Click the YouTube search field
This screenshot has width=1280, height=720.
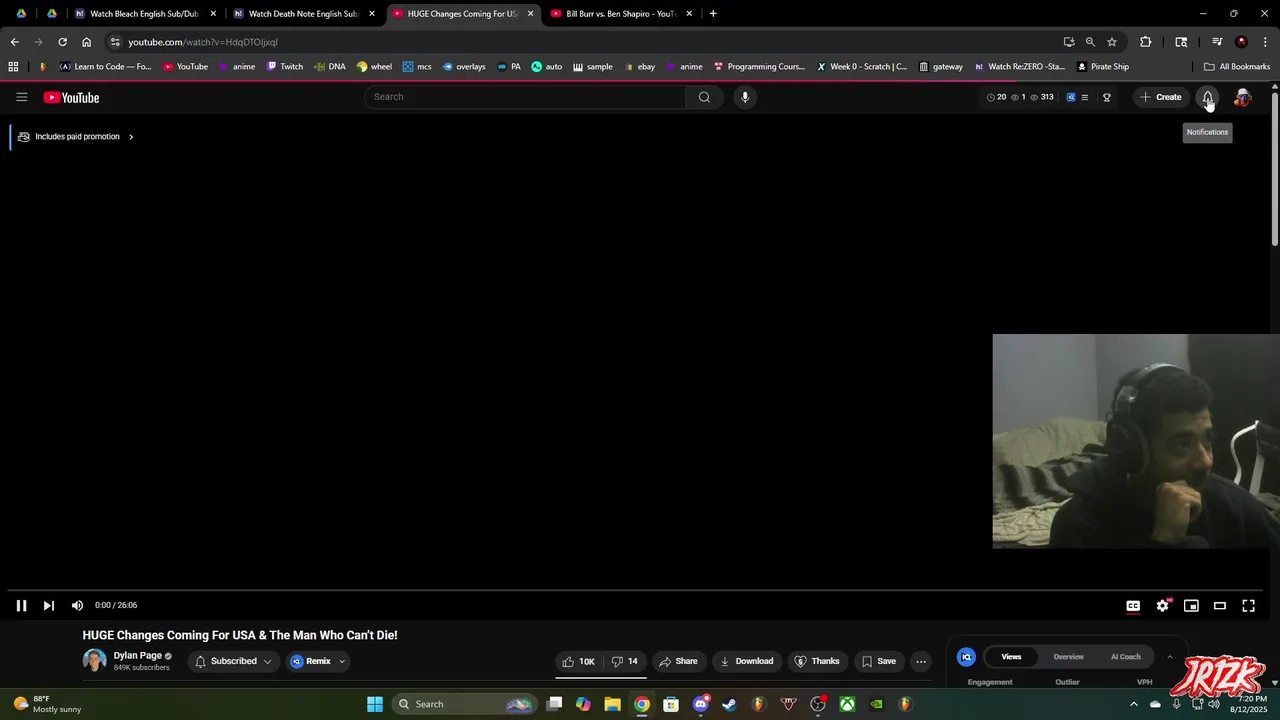(525, 97)
